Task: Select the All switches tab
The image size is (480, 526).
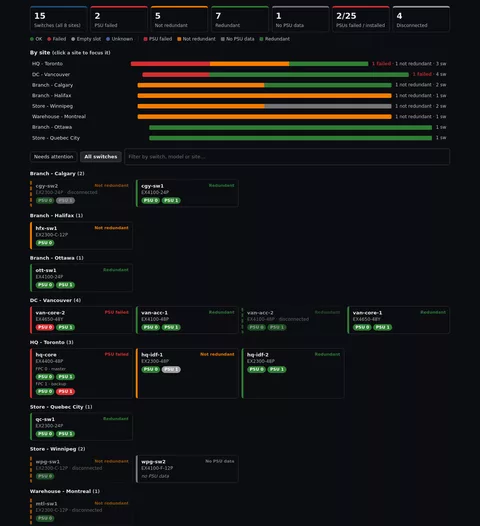Action: pyautogui.click(x=101, y=157)
